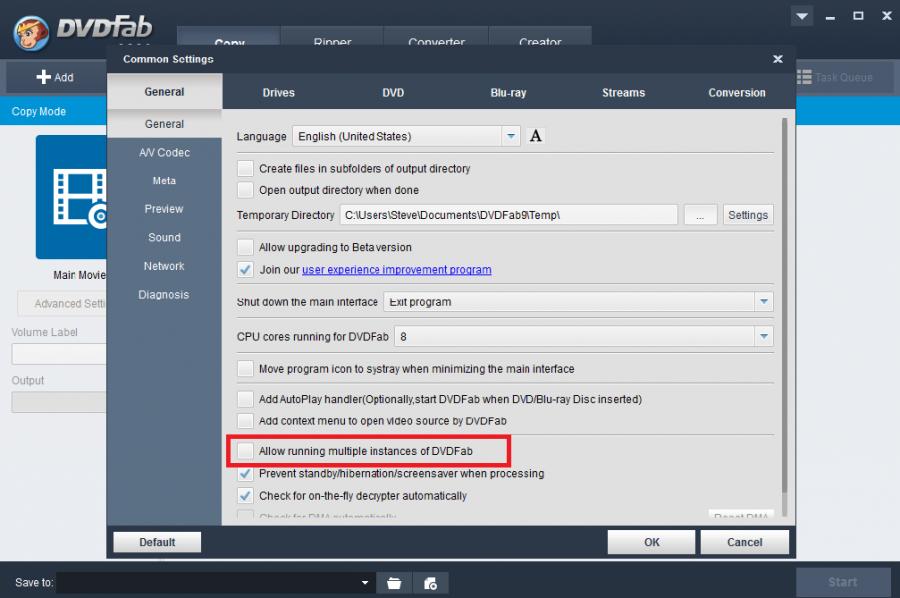900x598 pixels.
Task: Click the Add plus icon
Action: (44, 77)
